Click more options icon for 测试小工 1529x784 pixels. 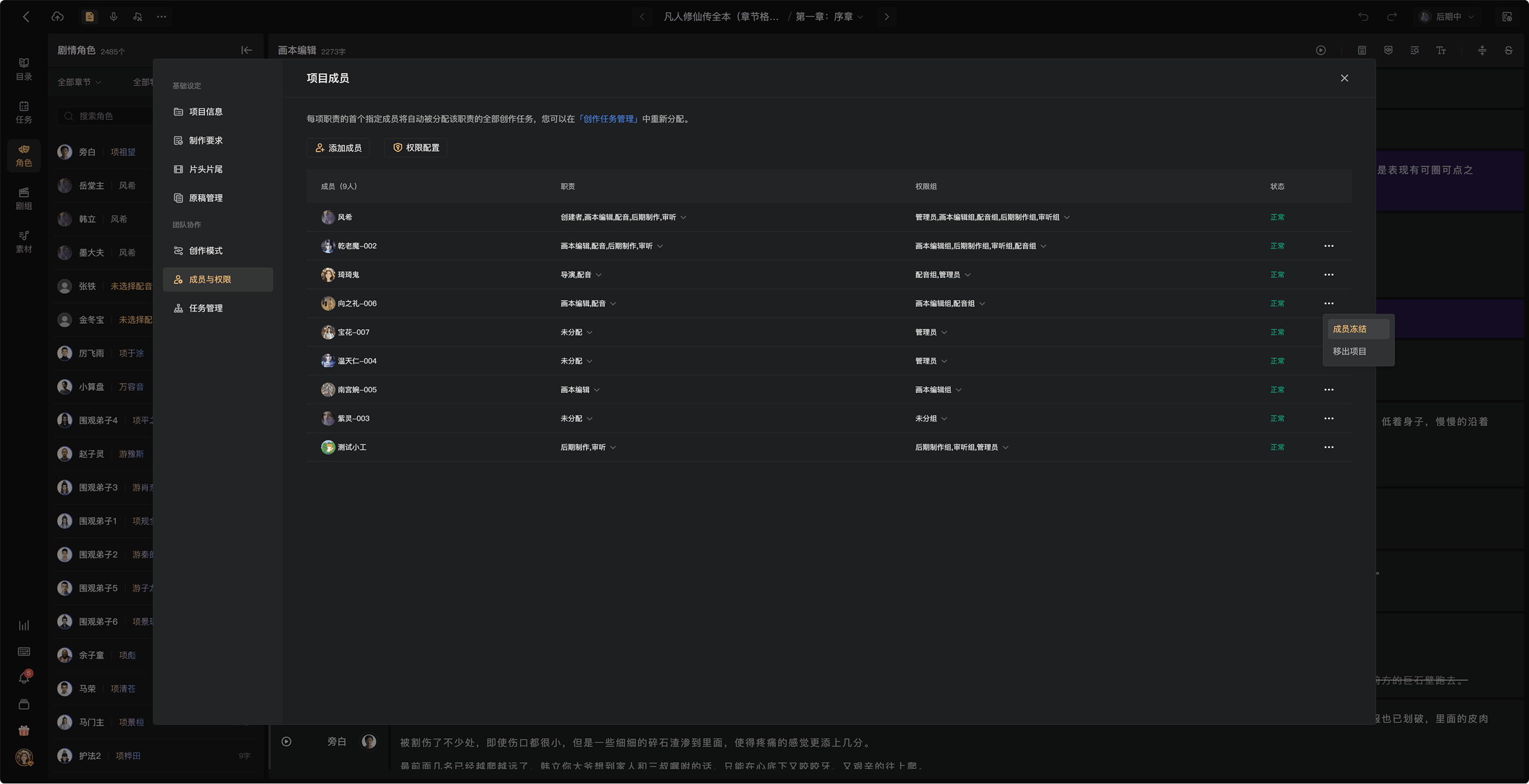coord(1328,447)
